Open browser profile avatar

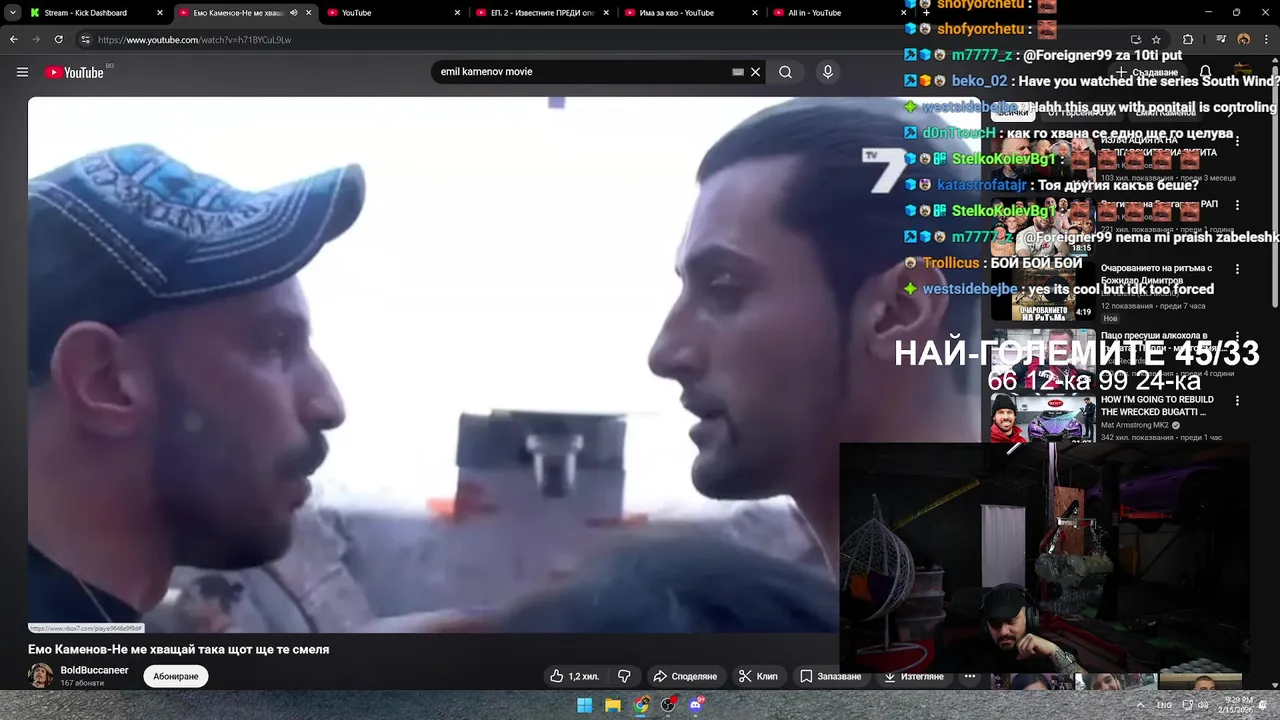[1243, 40]
